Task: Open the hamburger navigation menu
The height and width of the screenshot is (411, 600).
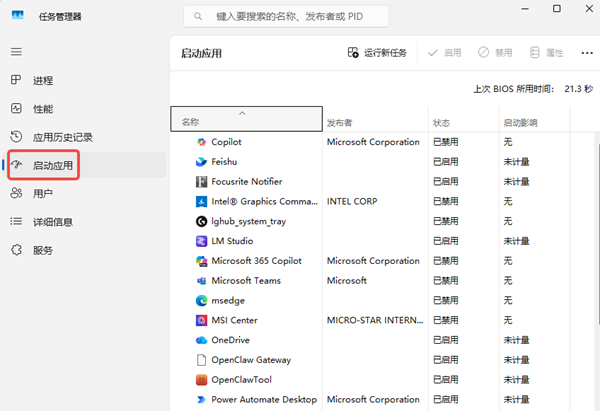Action: [16, 52]
